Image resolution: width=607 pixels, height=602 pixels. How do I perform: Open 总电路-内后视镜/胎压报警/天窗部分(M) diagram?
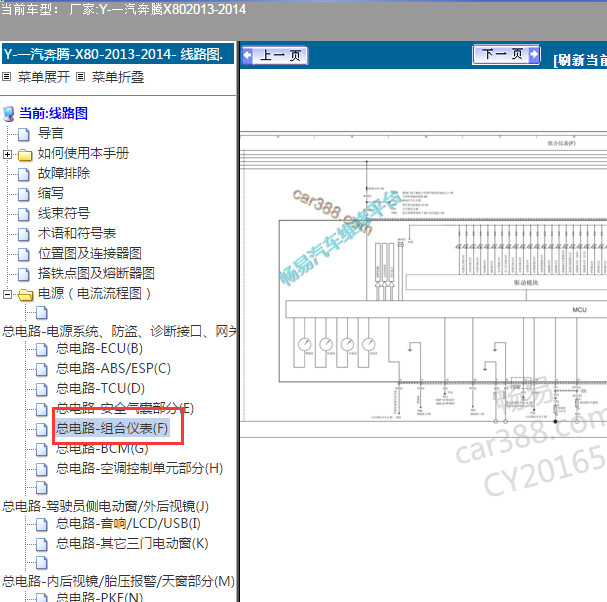click(x=118, y=581)
